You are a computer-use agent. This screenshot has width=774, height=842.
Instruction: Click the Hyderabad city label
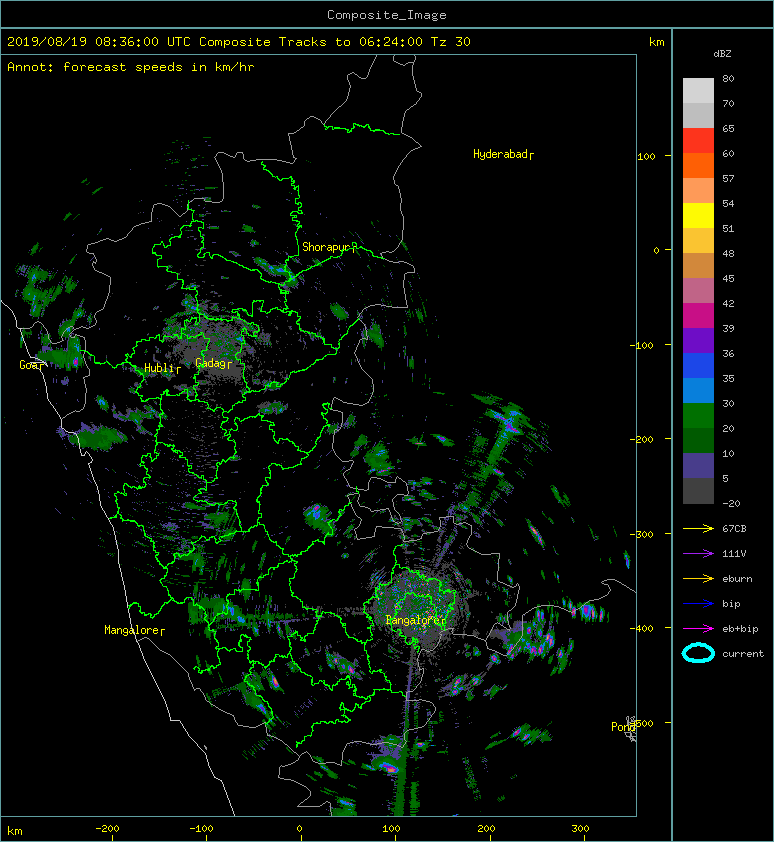(501, 155)
